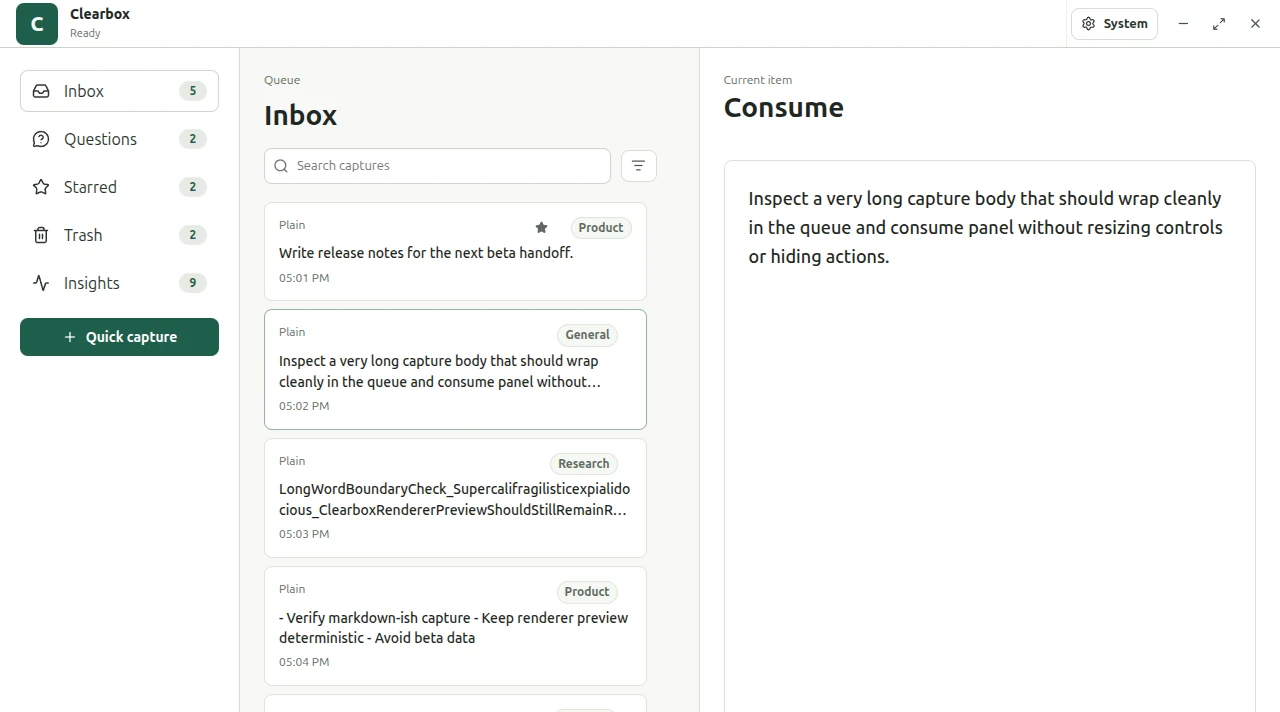The height and width of the screenshot is (712, 1280).
Task: Click the Current item label
Action: click(x=758, y=80)
